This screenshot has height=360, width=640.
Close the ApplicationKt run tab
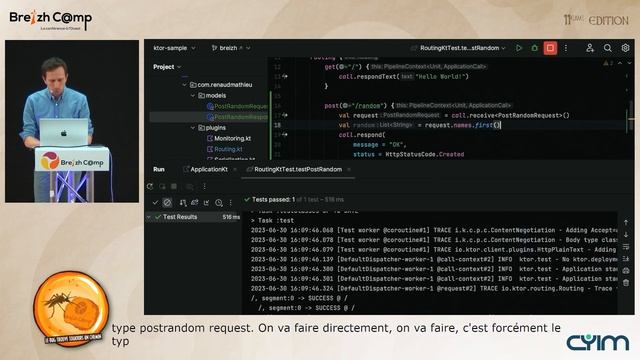pos(235,169)
